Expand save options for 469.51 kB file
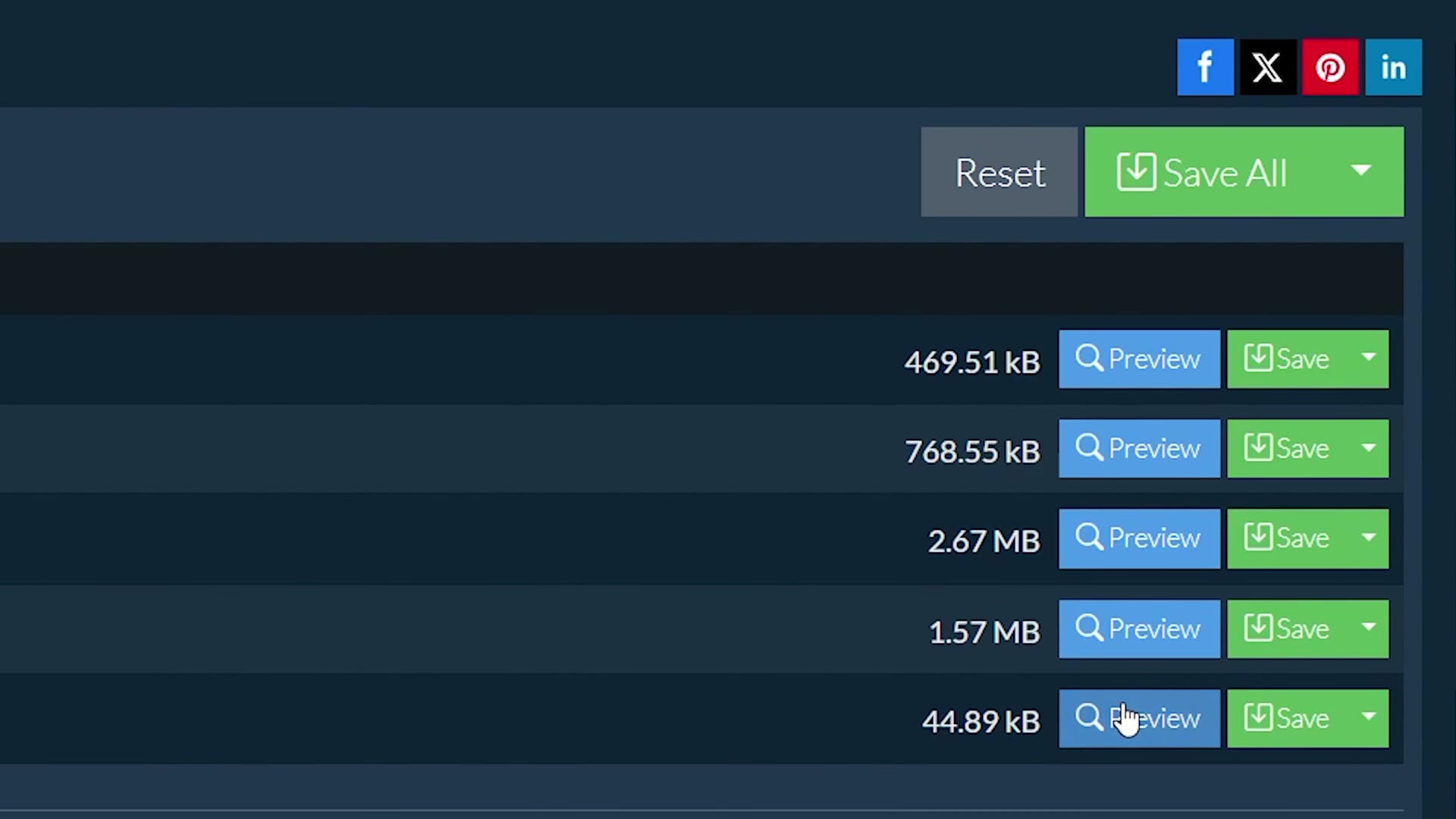Screen dimensions: 1456x819 1369,358
